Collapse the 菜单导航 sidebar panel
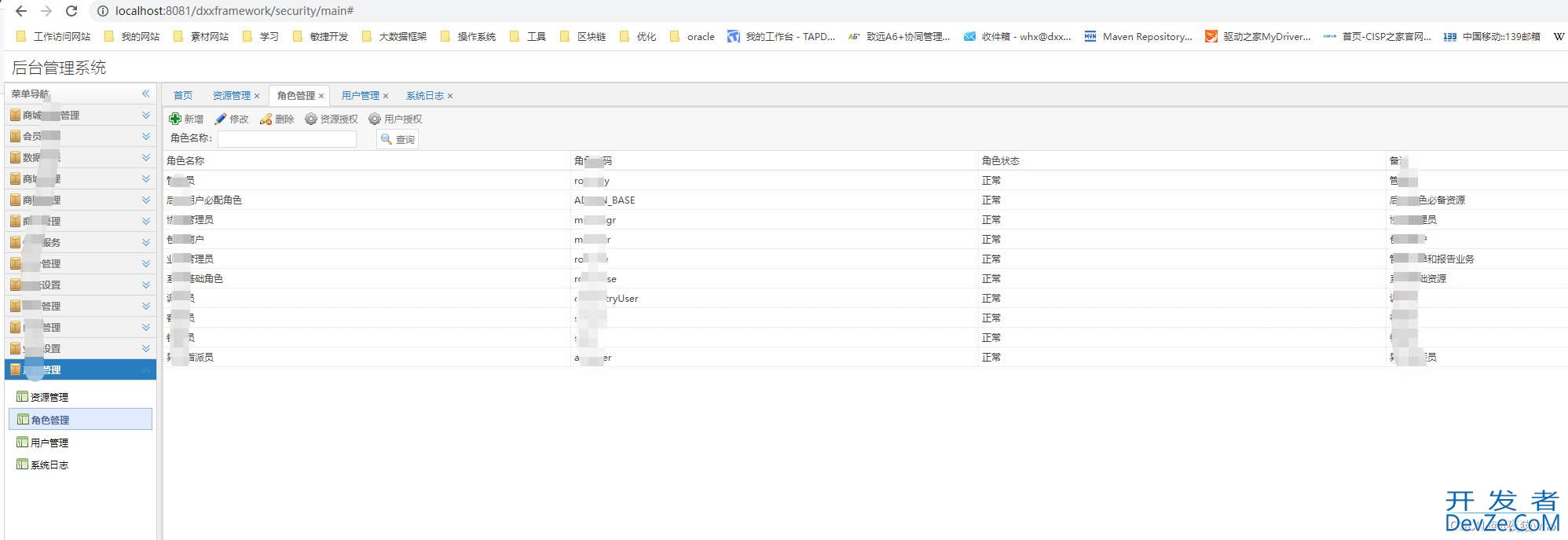1568x540 pixels. coord(145,94)
